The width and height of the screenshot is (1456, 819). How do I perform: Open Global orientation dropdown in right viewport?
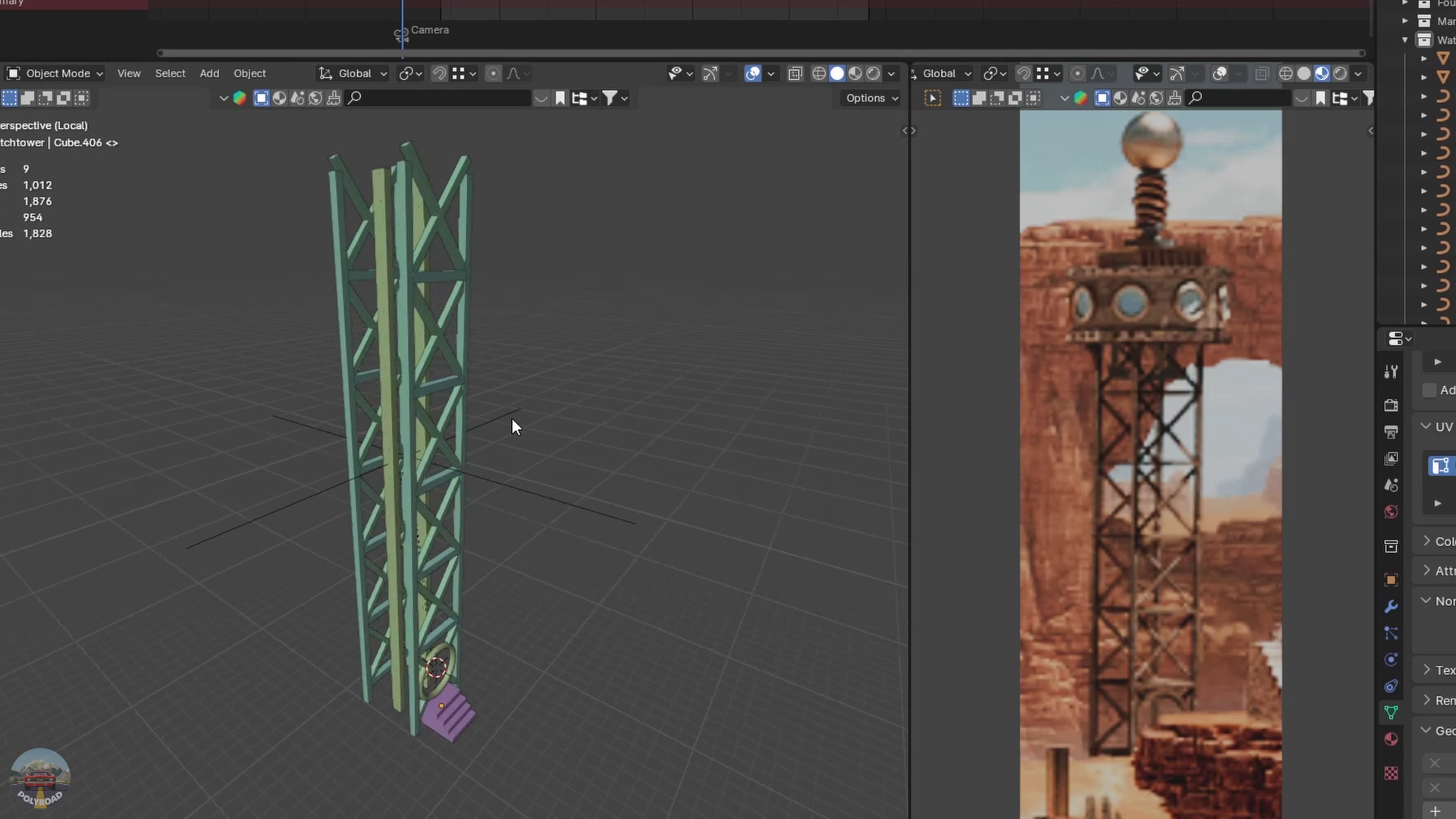(x=942, y=74)
